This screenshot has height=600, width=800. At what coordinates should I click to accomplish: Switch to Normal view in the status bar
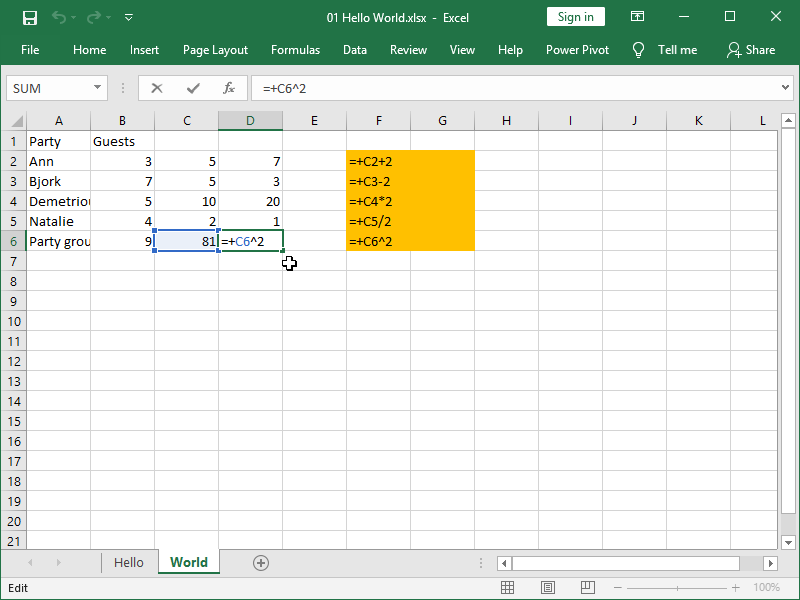(507, 587)
